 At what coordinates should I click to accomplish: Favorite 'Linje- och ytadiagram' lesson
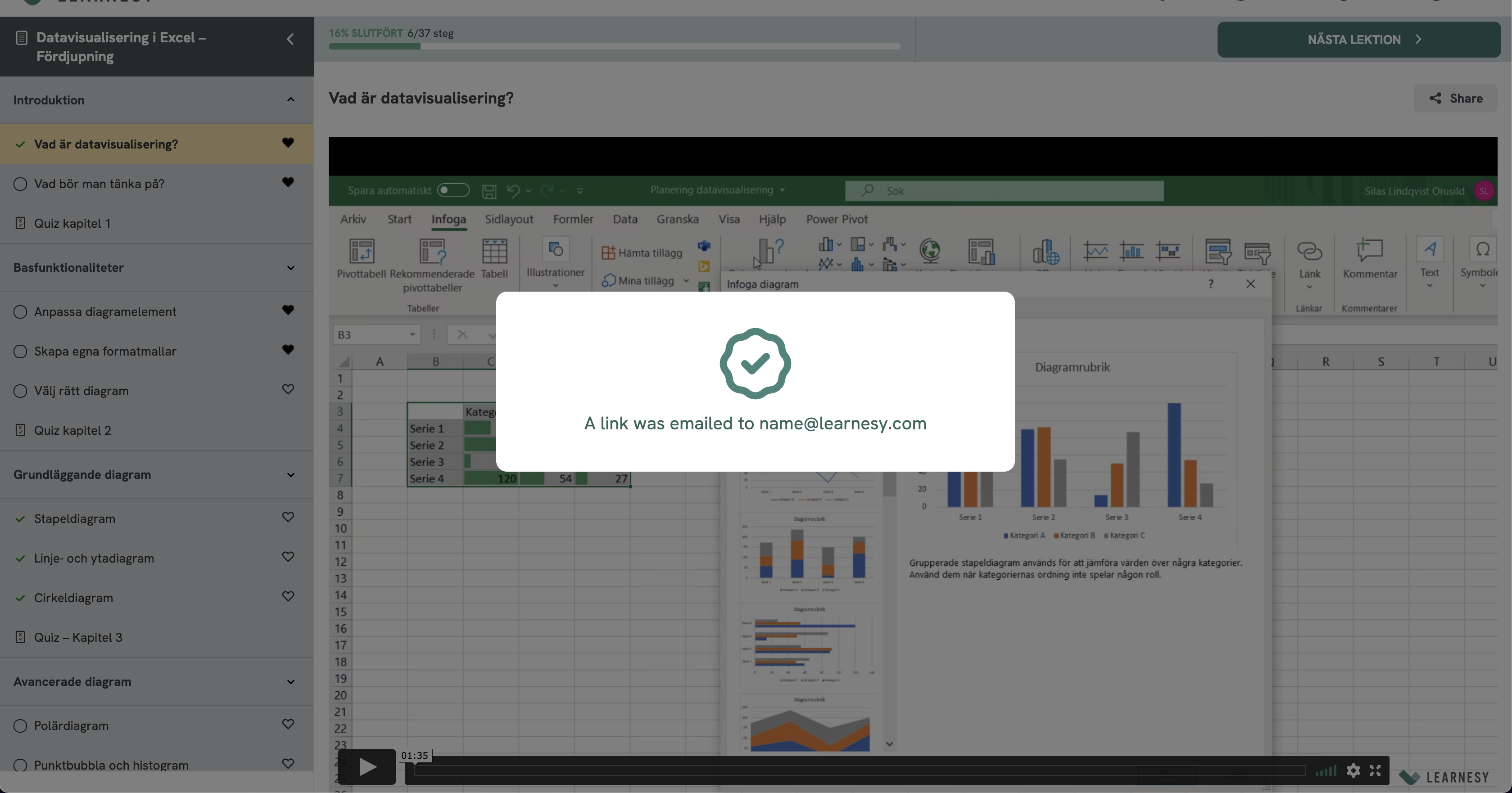click(x=288, y=557)
